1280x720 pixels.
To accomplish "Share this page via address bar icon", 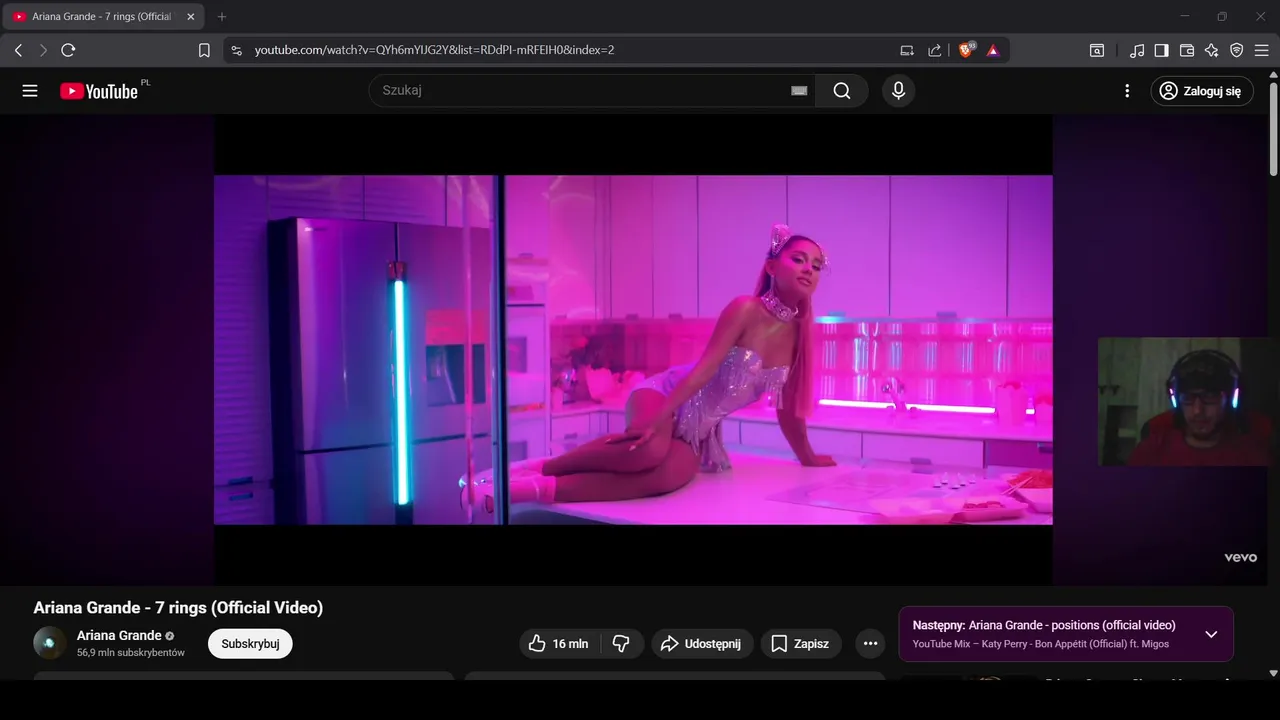I will tap(935, 50).
